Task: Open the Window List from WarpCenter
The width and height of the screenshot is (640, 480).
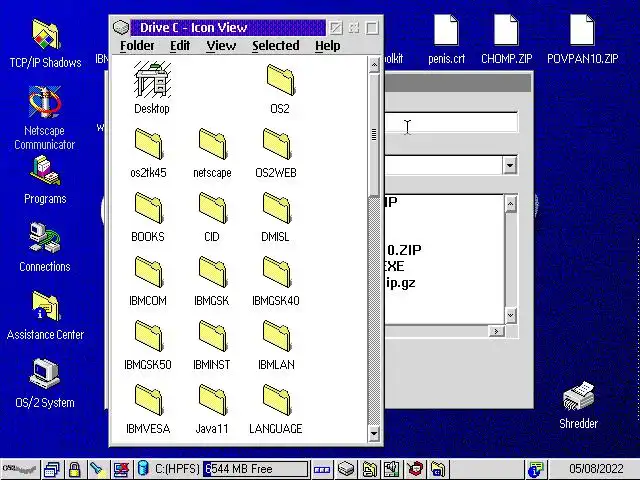Action: 51,469
